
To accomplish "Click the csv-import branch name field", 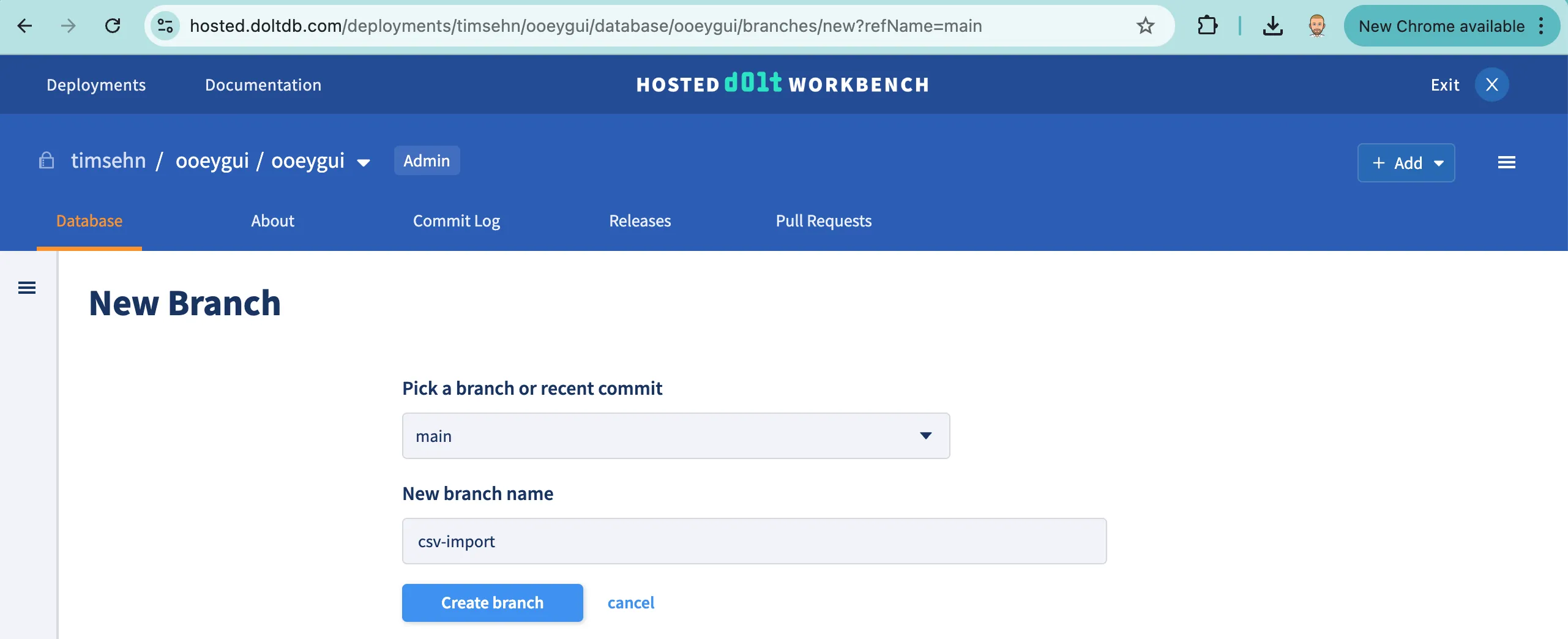I will pos(753,540).
